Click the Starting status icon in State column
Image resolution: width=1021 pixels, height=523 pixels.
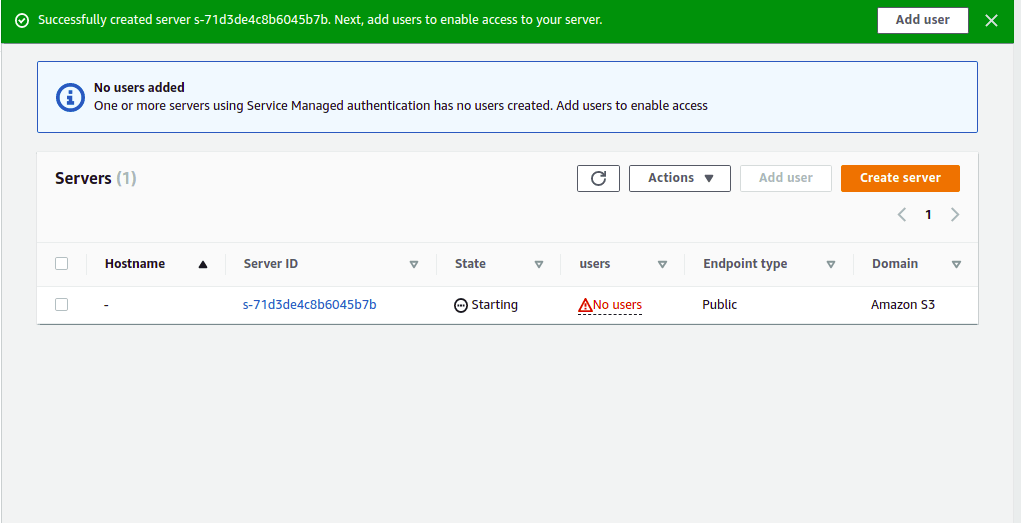coord(460,305)
